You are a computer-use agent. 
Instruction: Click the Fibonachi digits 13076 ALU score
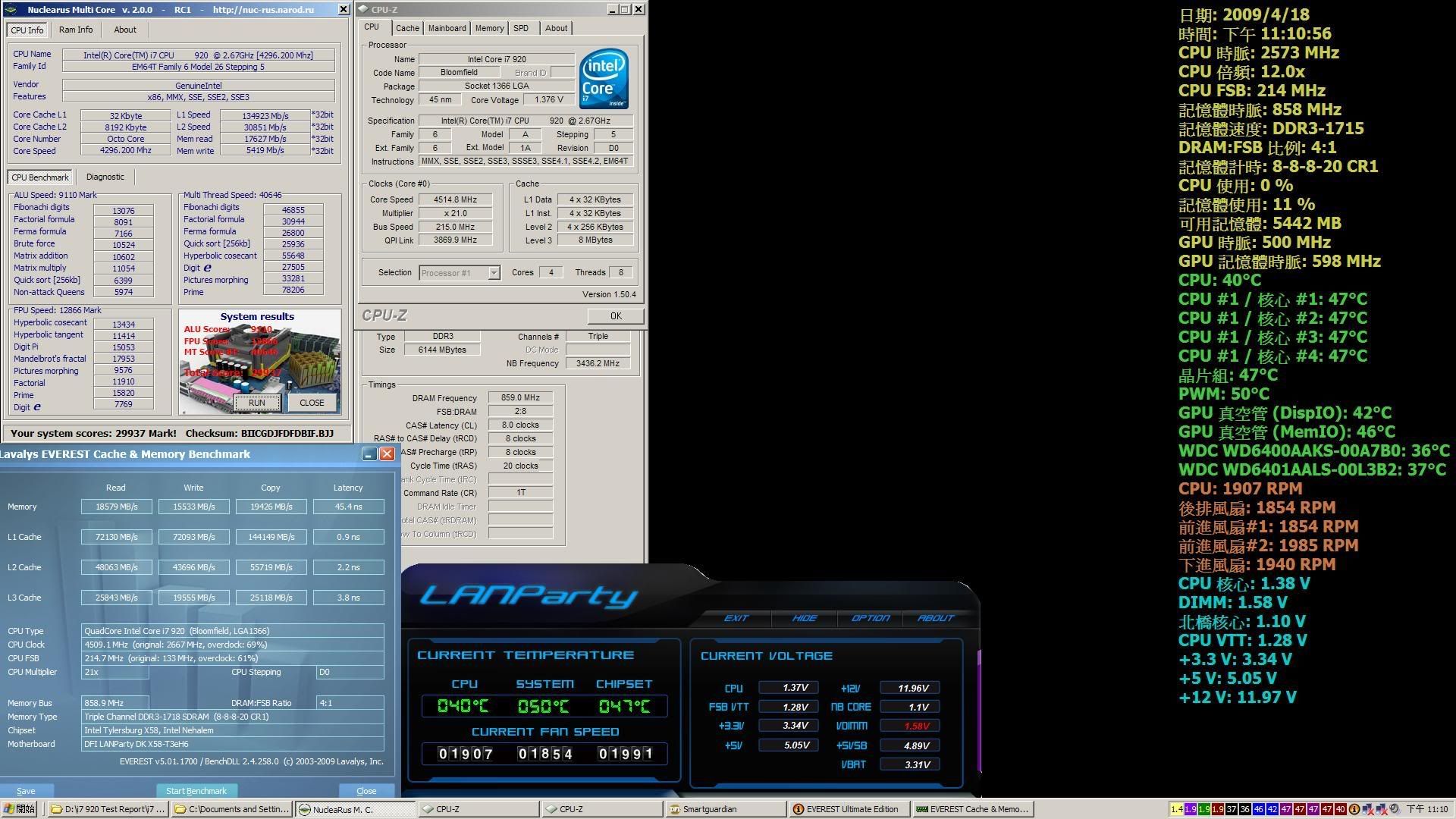(x=124, y=211)
